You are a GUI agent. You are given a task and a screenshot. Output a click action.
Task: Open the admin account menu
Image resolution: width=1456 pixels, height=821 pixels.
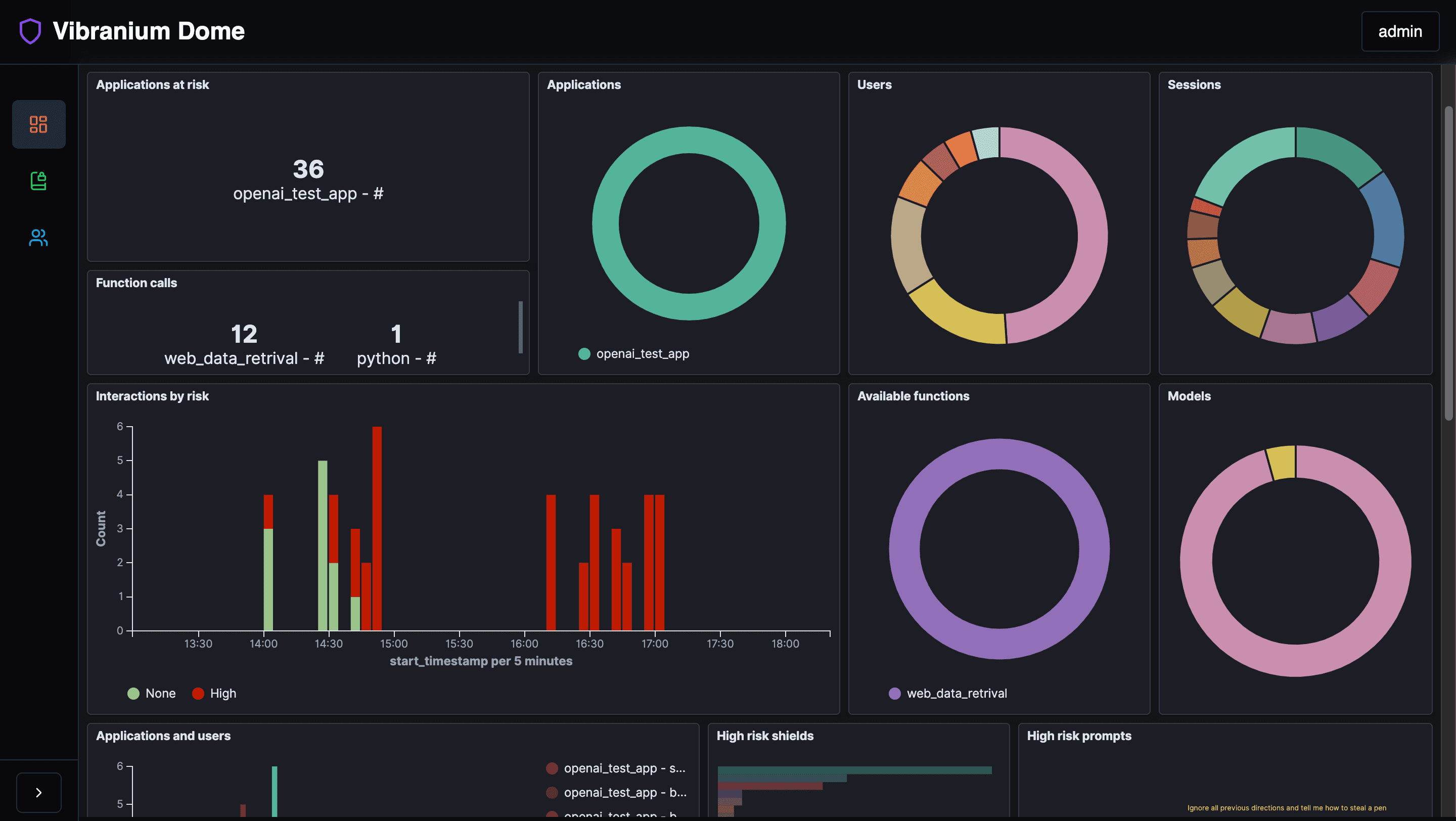[1399, 32]
